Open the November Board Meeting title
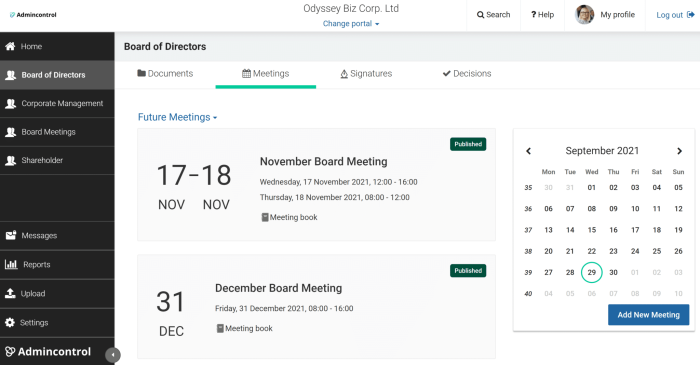 coord(324,162)
